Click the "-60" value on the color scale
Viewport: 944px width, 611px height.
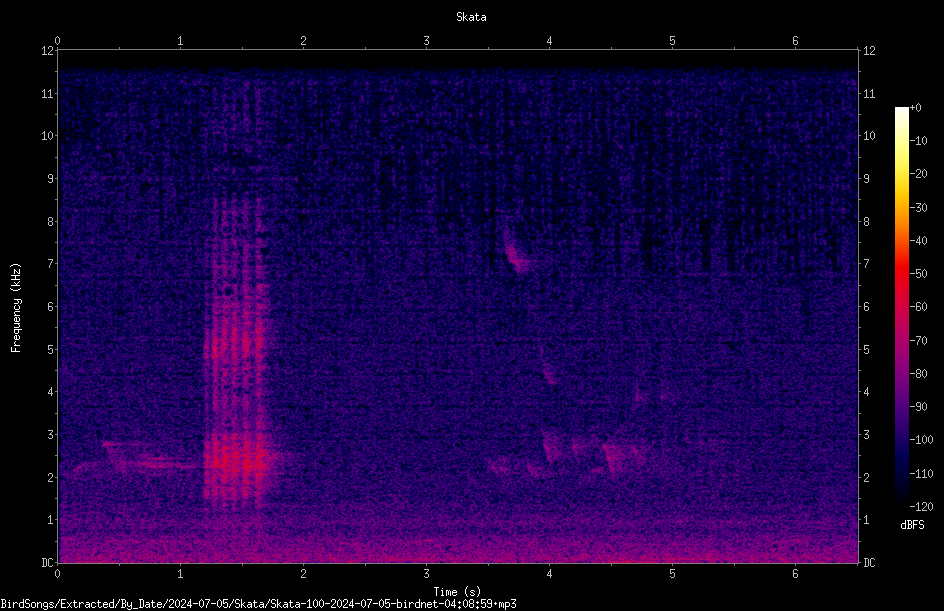click(x=918, y=307)
